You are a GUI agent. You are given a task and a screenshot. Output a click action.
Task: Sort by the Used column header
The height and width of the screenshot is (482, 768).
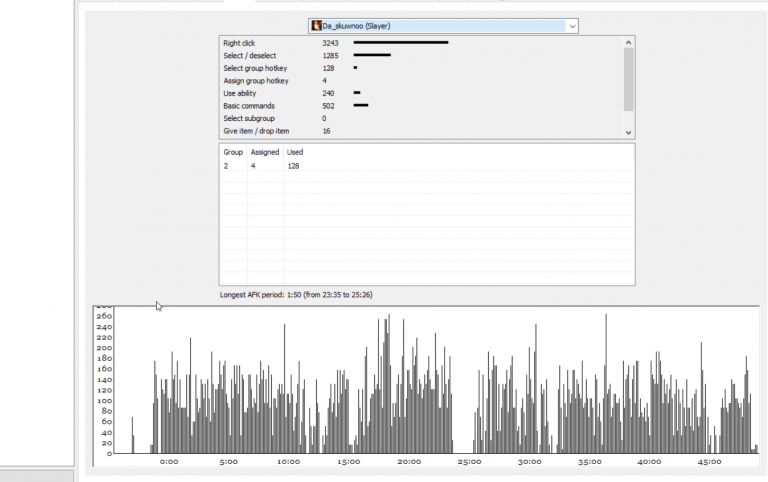point(295,152)
